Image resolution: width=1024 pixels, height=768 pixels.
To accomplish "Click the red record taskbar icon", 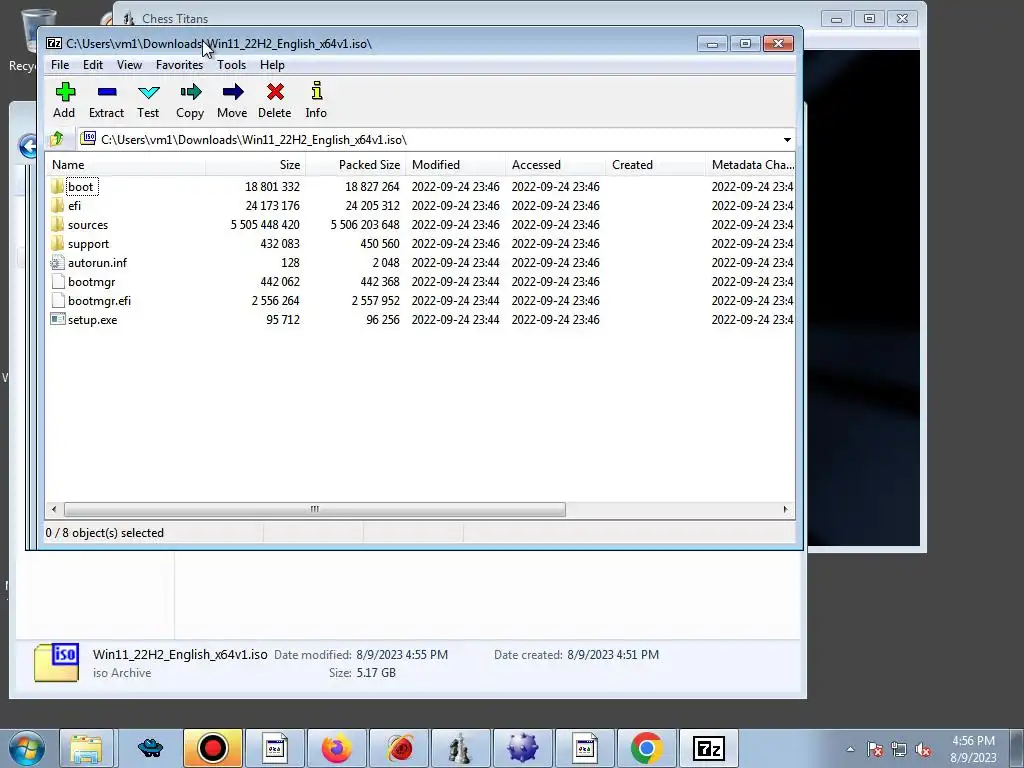I will click(x=213, y=748).
